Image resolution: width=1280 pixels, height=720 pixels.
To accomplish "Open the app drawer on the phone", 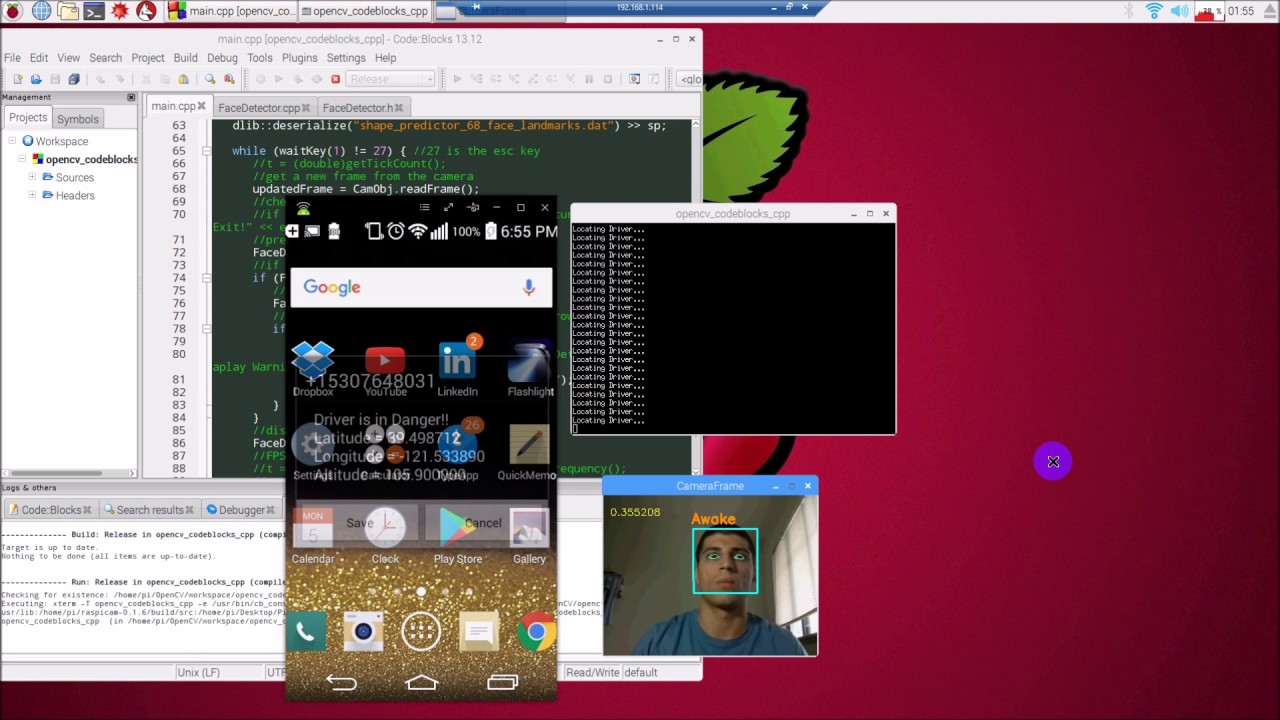I will point(421,632).
